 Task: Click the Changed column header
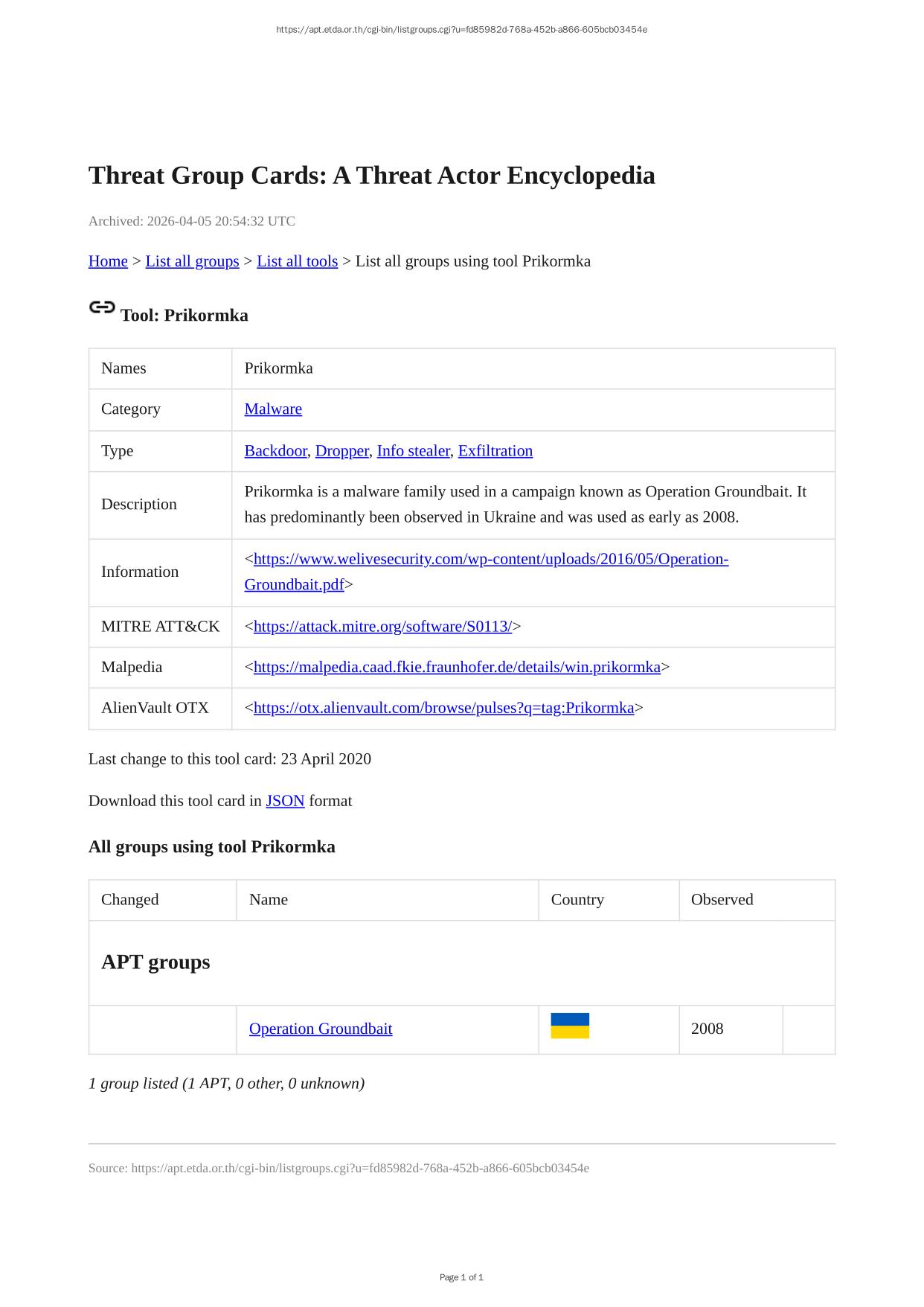pyautogui.click(x=130, y=900)
